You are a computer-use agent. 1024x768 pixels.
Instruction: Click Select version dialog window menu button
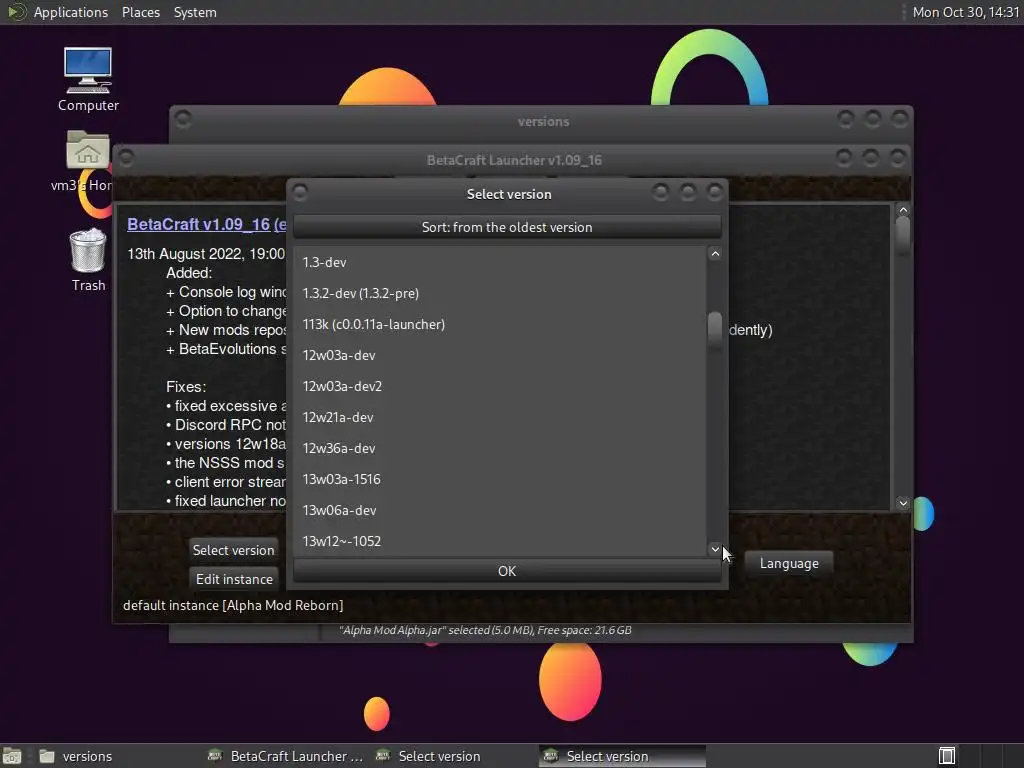pyautogui.click(x=300, y=192)
